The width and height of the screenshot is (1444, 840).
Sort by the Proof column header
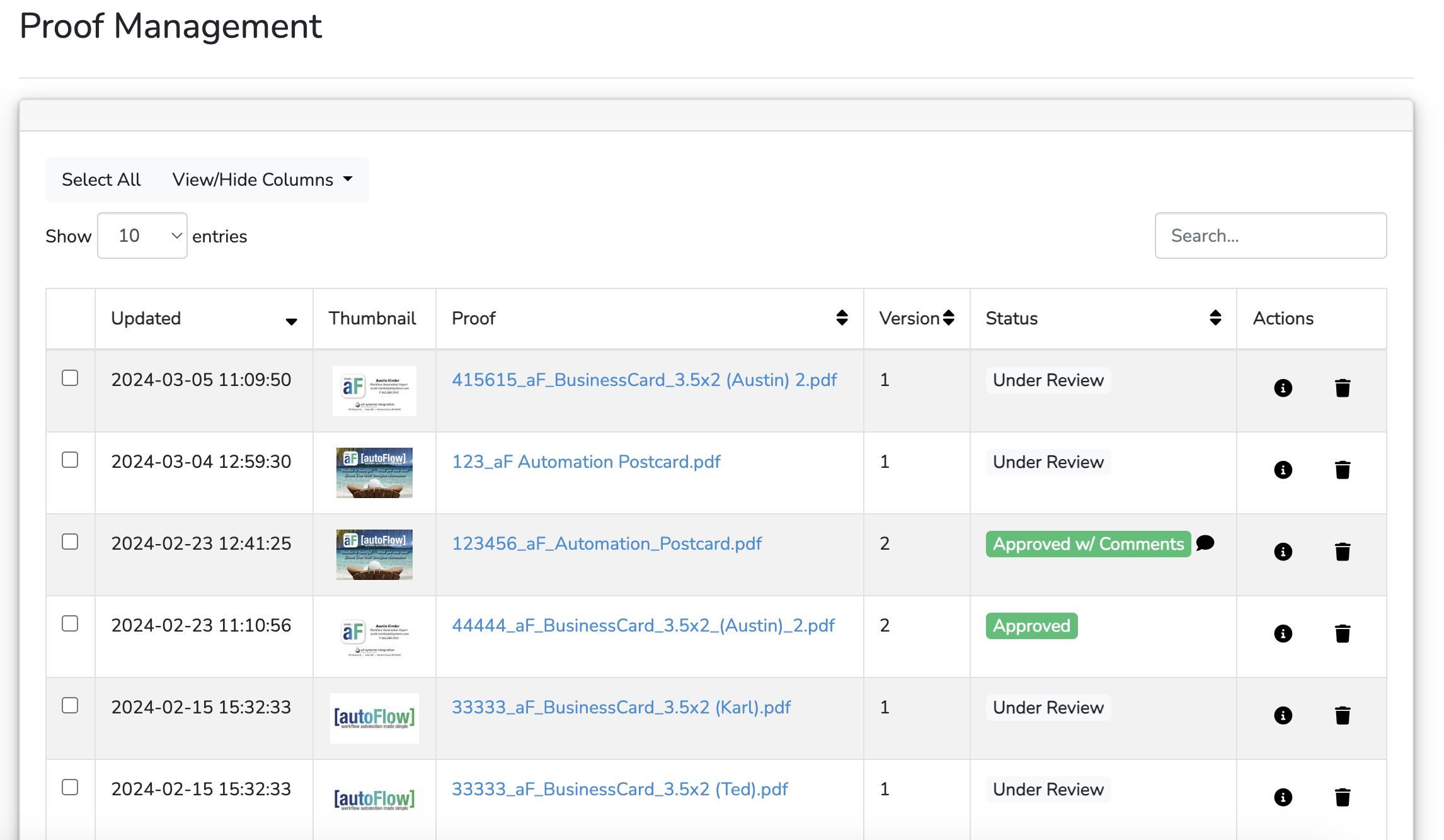842,318
